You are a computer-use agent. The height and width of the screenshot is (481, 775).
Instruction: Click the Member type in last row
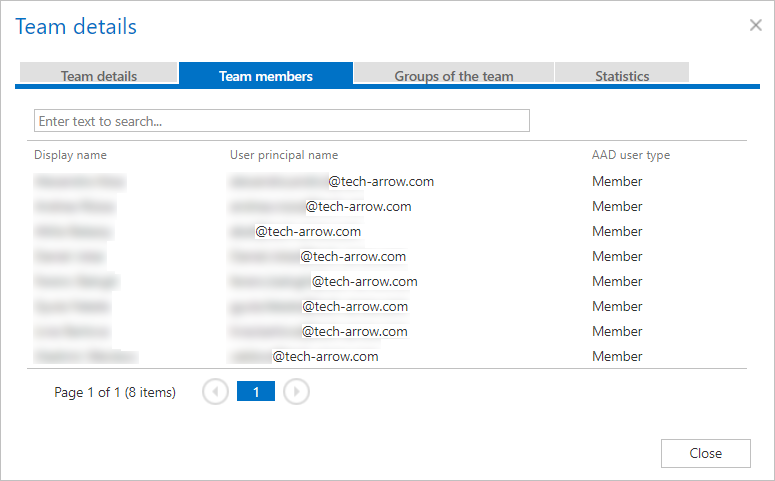(x=617, y=356)
